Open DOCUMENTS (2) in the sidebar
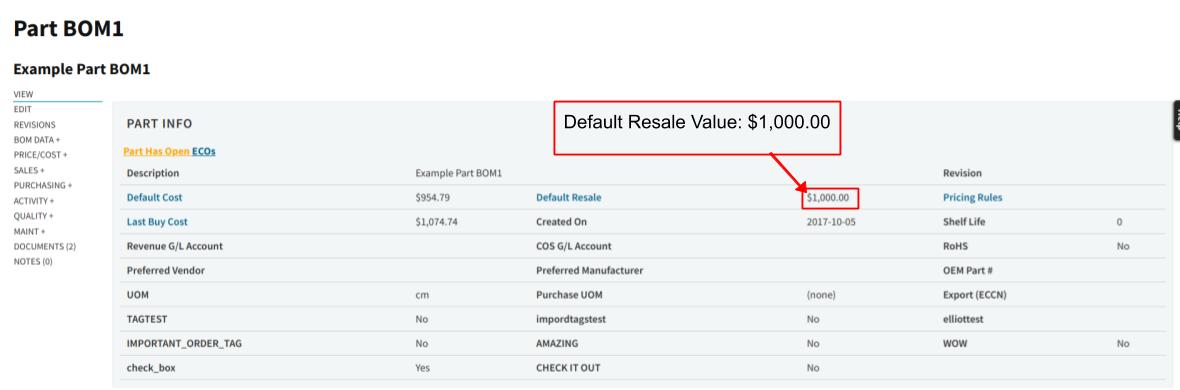This screenshot has width=1180, height=390. [44, 246]
